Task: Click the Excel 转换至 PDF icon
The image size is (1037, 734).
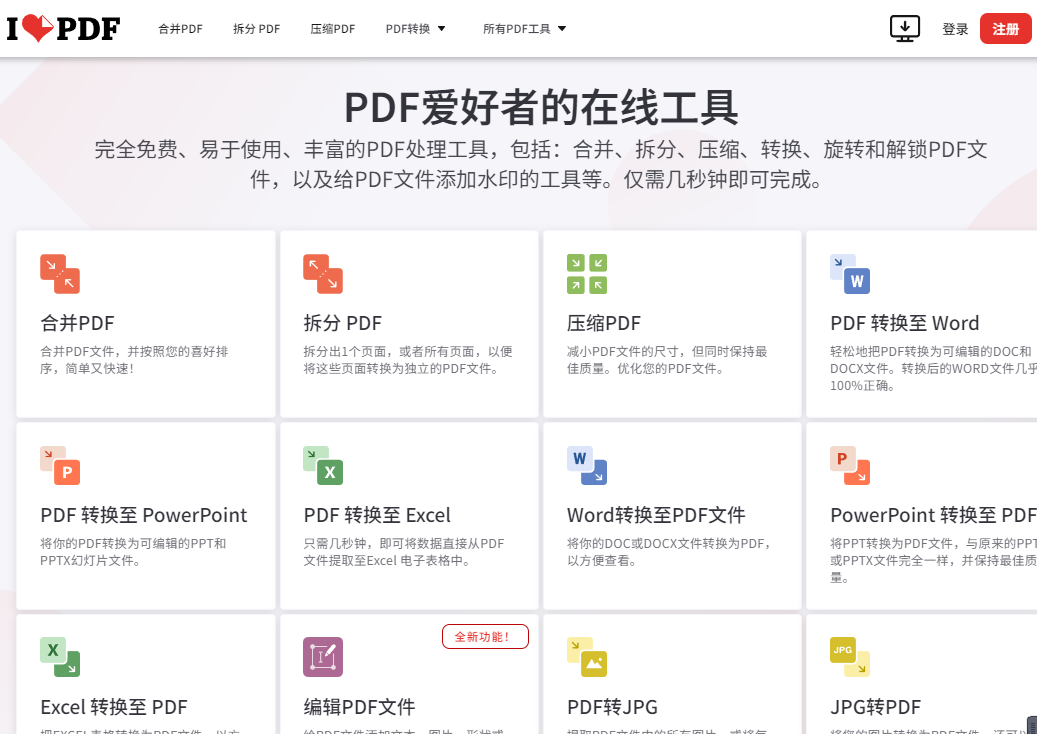Action: point(60,657)
